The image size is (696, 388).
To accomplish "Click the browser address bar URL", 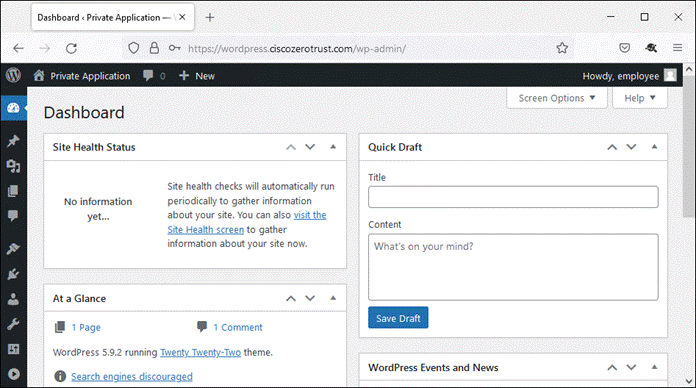I will click(x=297, y=48).
